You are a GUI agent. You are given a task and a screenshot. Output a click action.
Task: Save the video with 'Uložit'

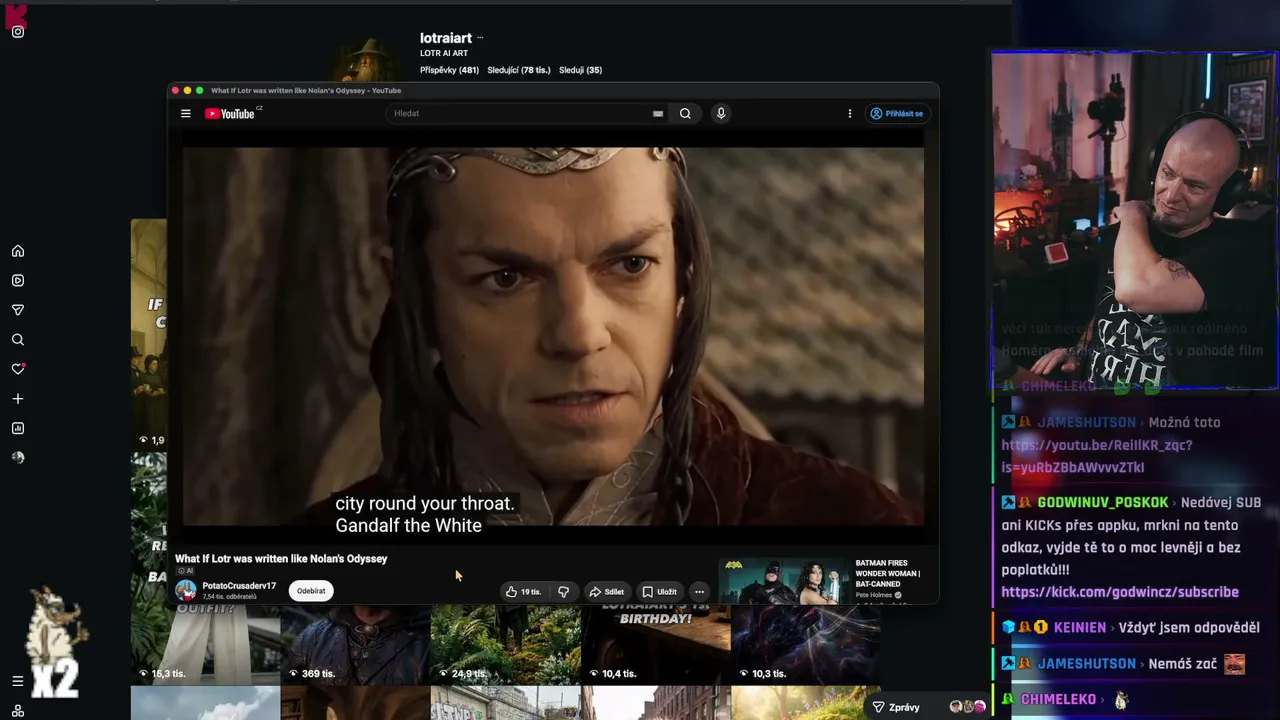coord(659,592)
